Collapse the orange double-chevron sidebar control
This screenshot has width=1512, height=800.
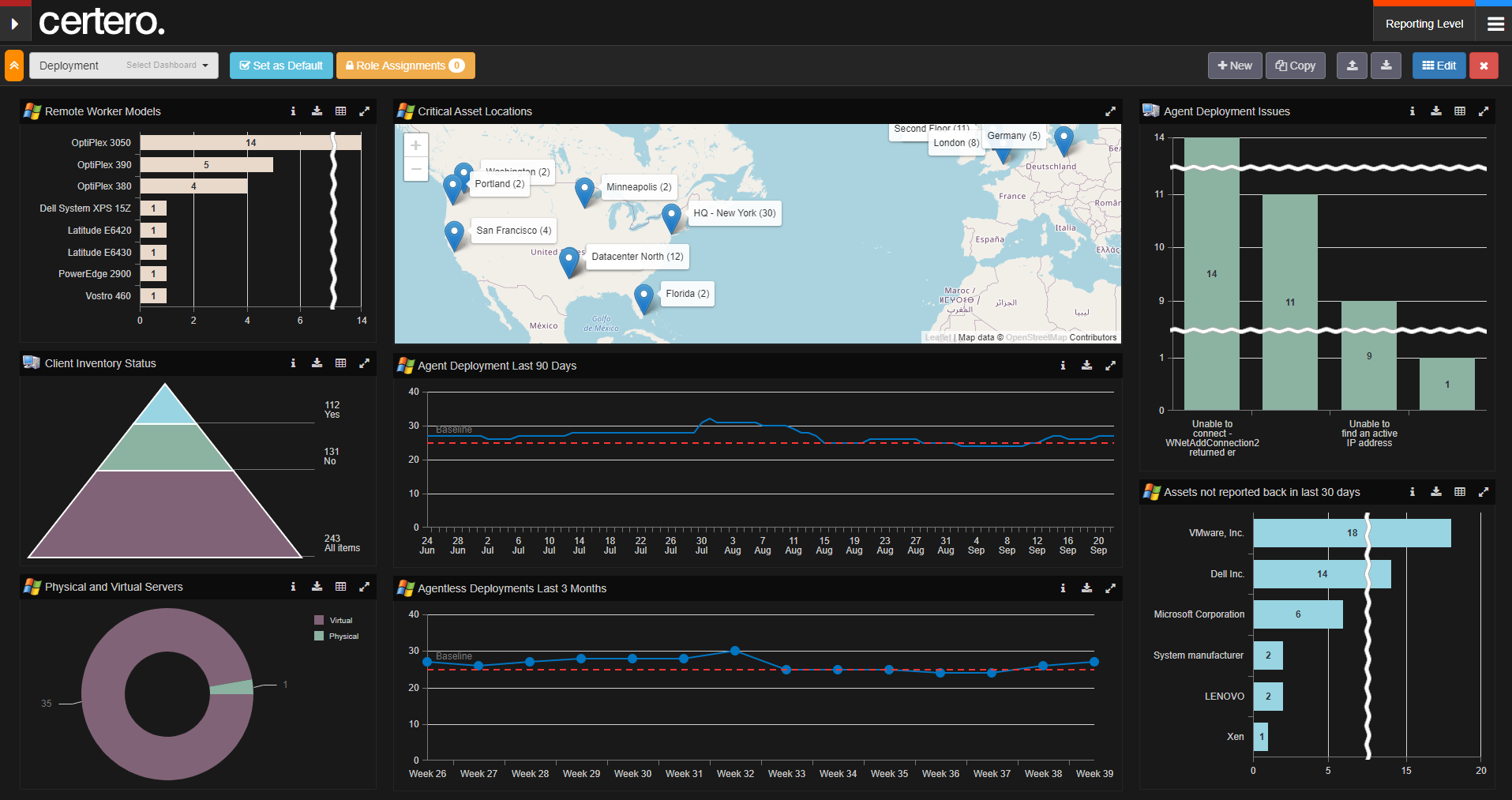(13, 65)
